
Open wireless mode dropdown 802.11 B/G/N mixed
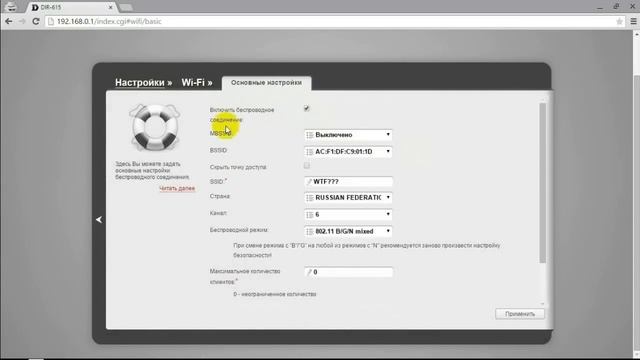(x=348, y=231)
